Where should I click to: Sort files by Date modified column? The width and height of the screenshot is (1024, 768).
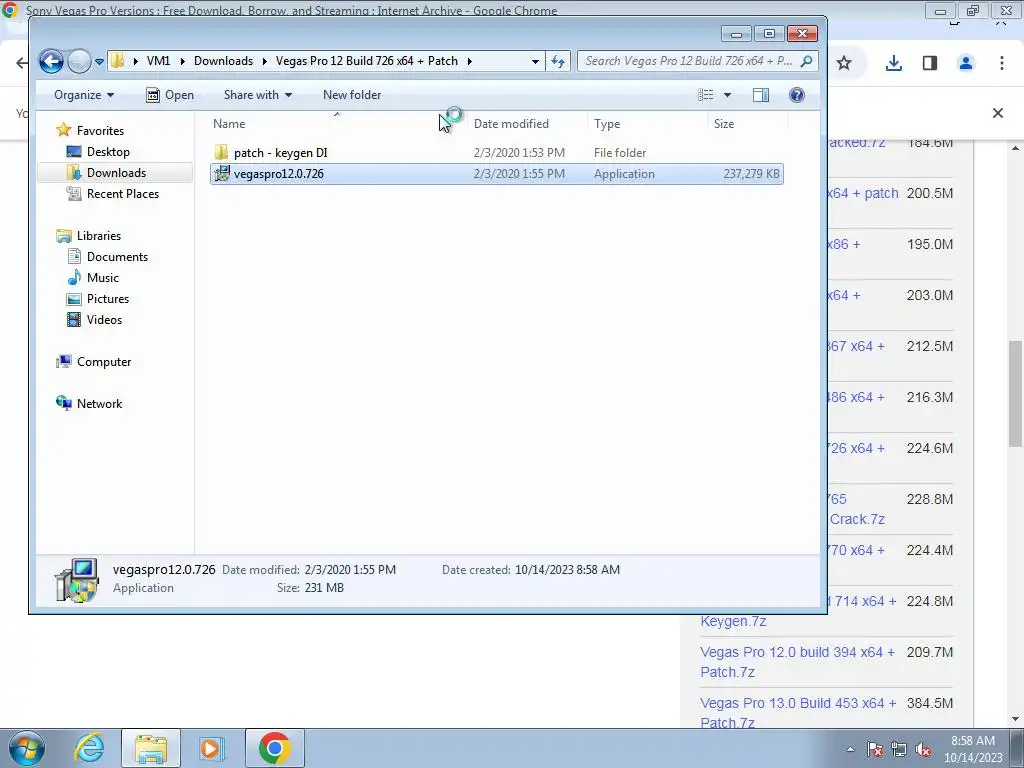[511, 123]
